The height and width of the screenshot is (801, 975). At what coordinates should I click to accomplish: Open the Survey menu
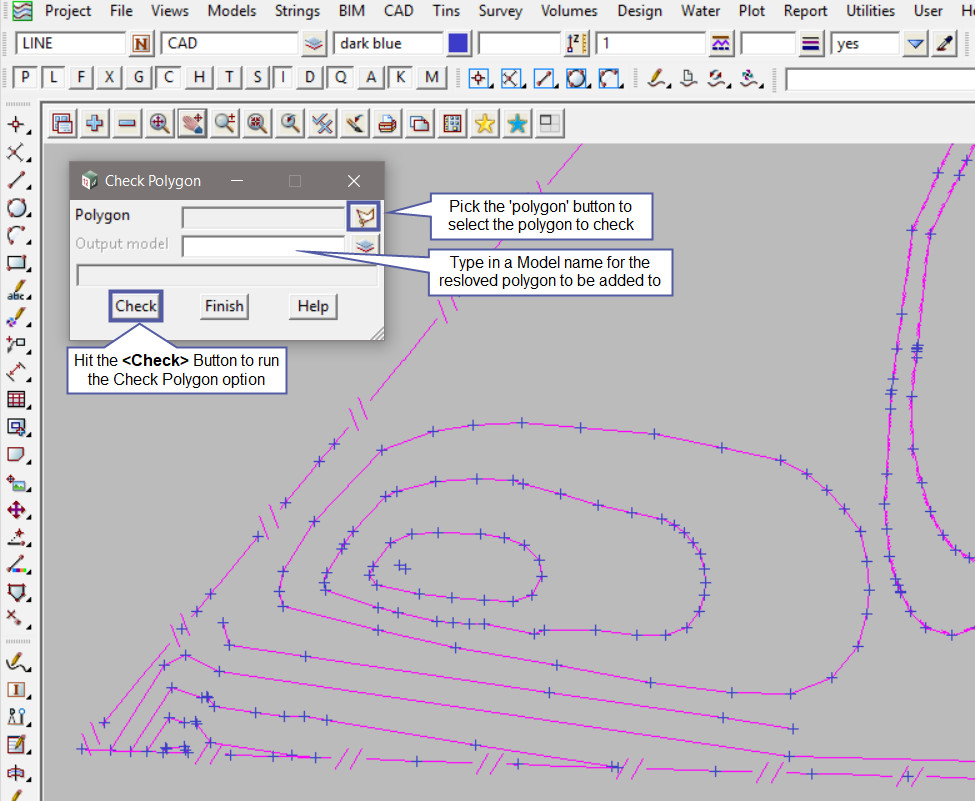pyautogui.click(x=500, y=11)
